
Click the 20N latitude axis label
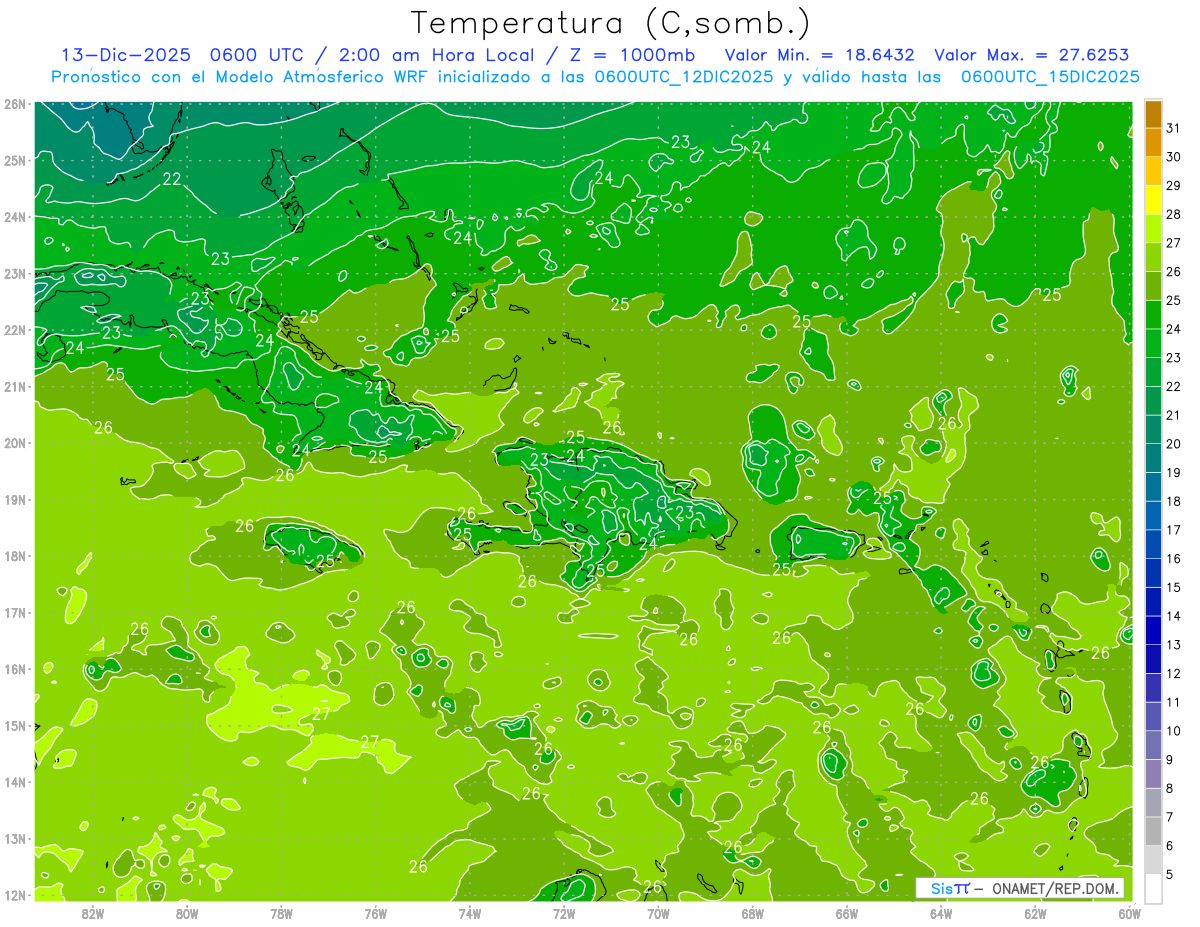15,443
